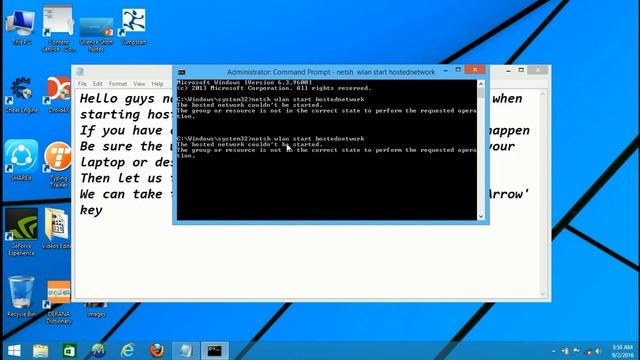The width and height of the screenshot is (640, 360).
Task: Click Command Prompt title bar system icon
Action: [x=182, y=72]
